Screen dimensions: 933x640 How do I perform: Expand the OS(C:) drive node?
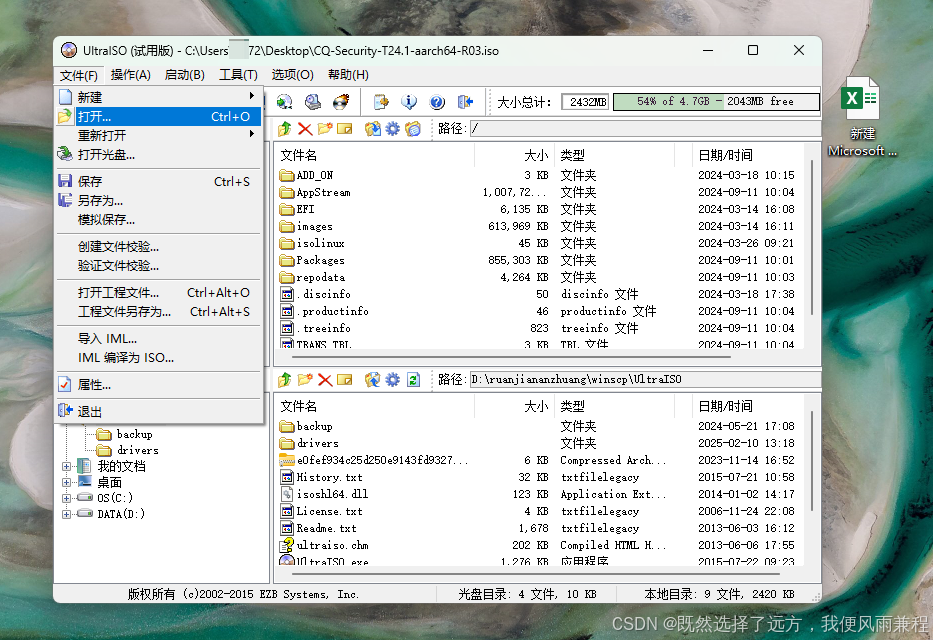point(66,498)
